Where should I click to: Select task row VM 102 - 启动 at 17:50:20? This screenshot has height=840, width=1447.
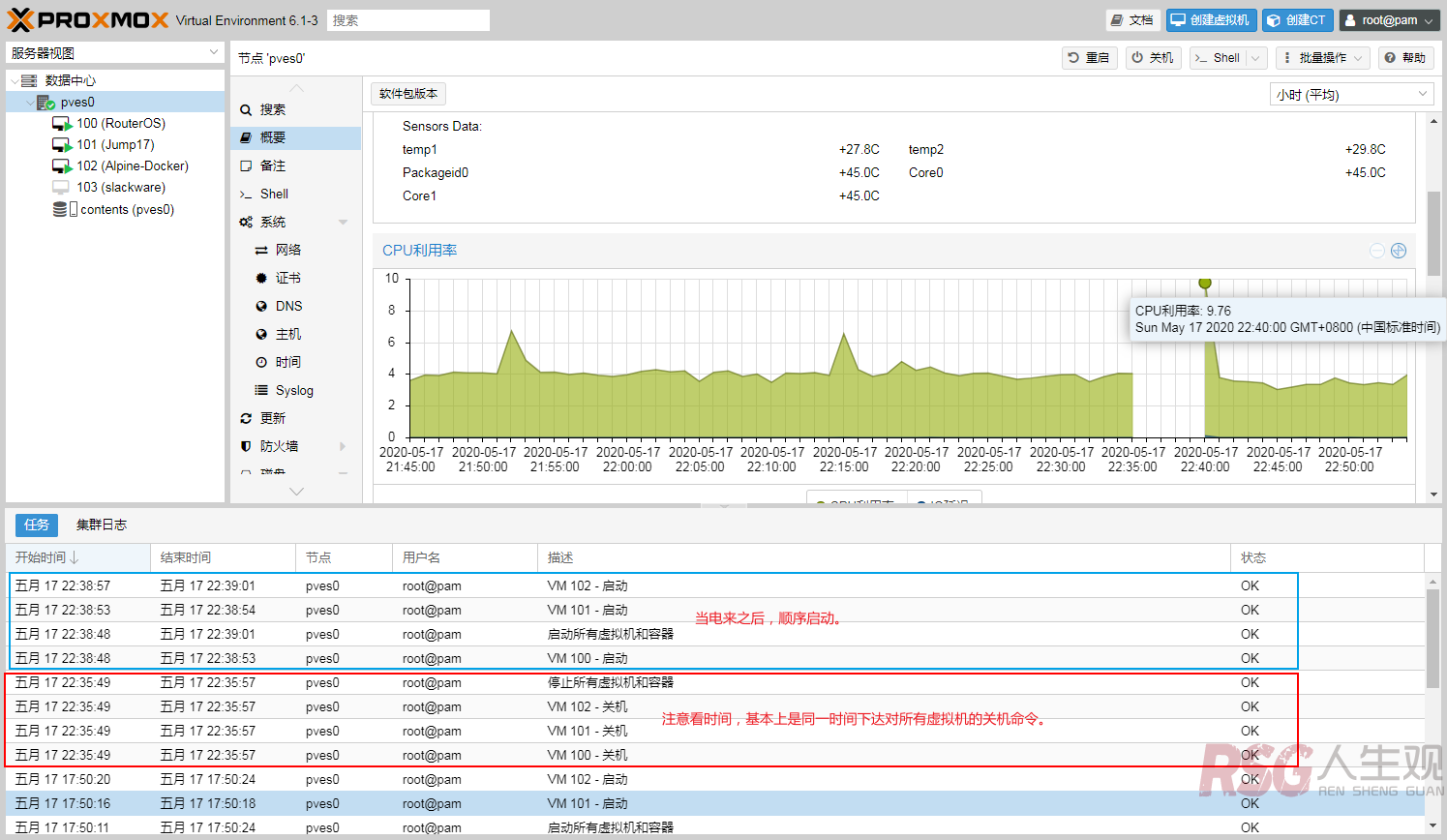click(715, 779)
